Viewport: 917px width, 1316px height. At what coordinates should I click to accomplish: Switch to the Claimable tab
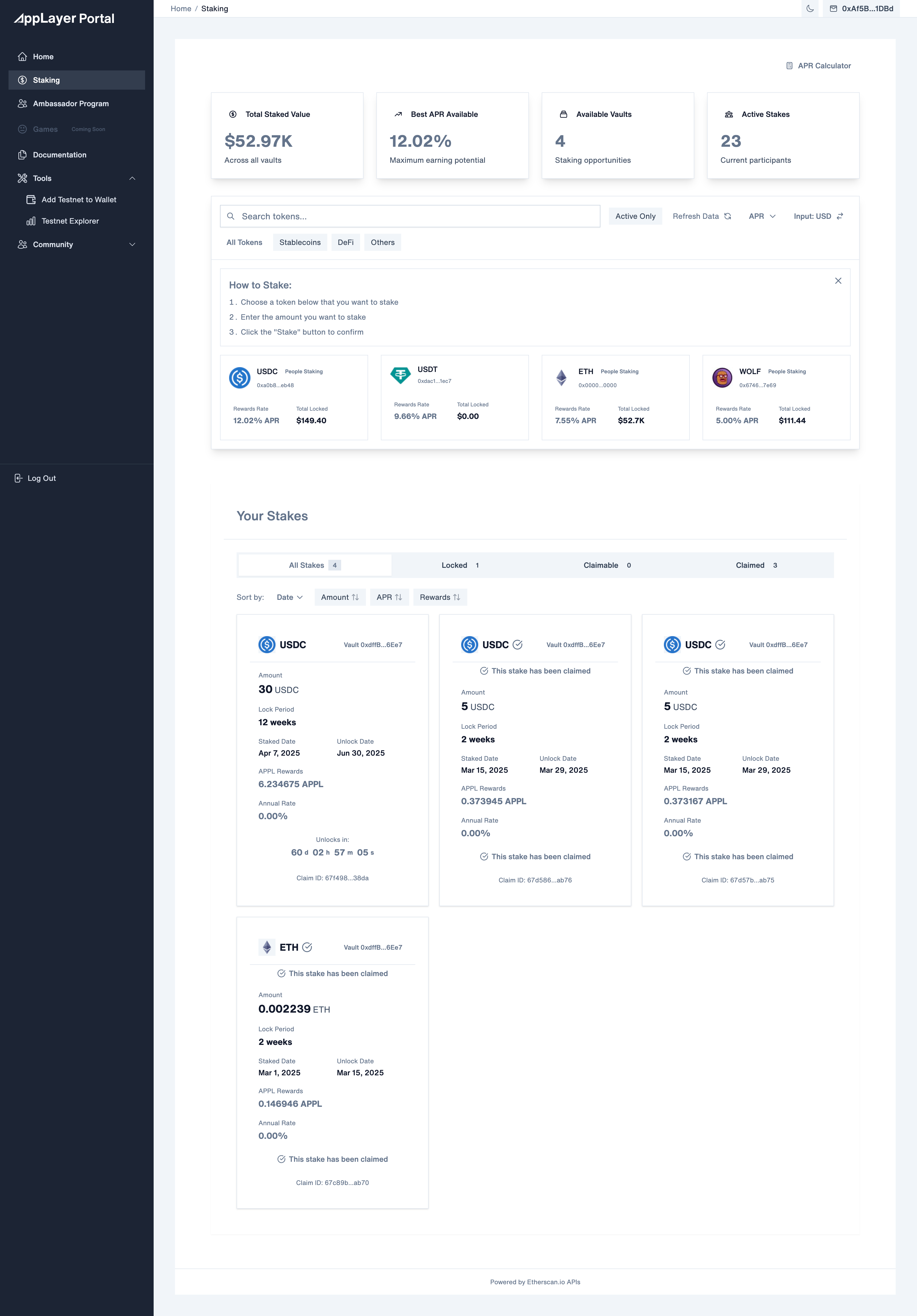coord(608,565)
